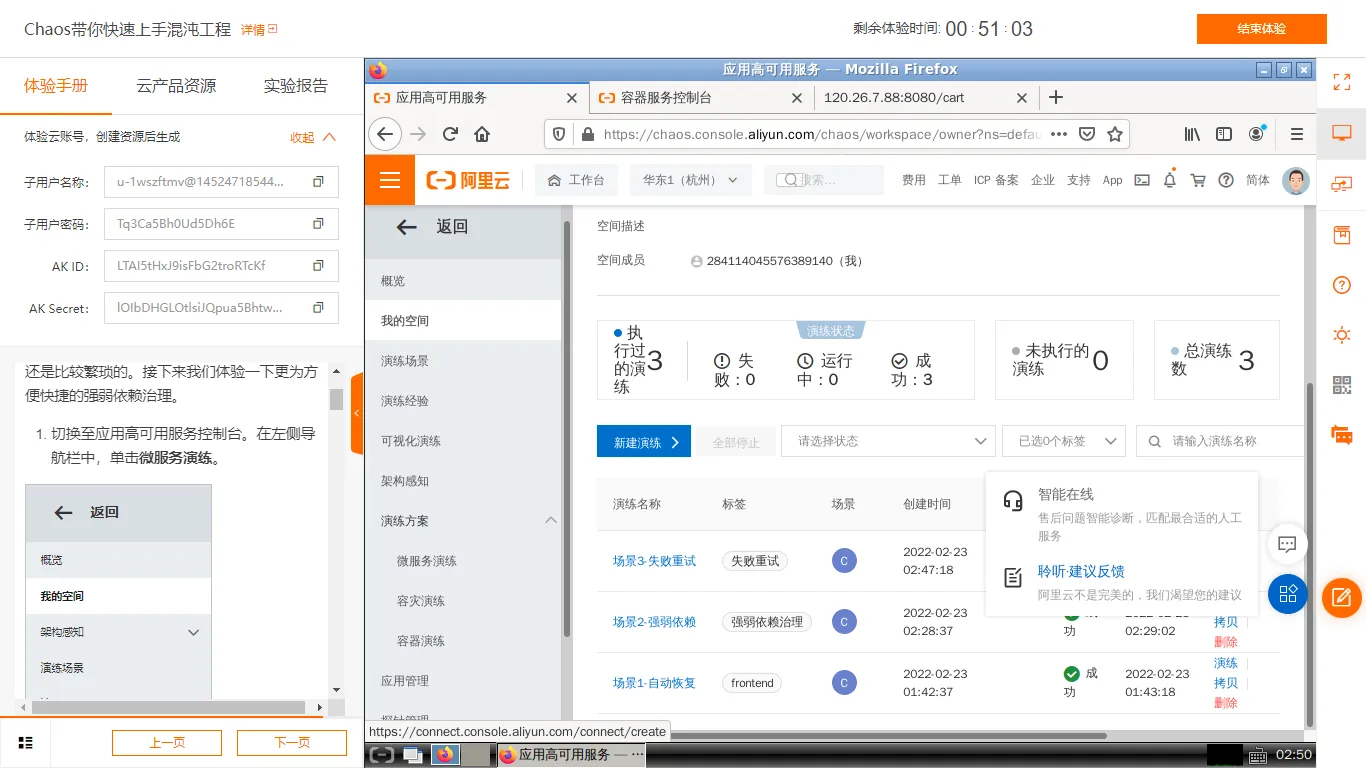Screen dimensions: 1366x768
Task: Open 容灾演练 in the sidebar
Action: [421, 601]
